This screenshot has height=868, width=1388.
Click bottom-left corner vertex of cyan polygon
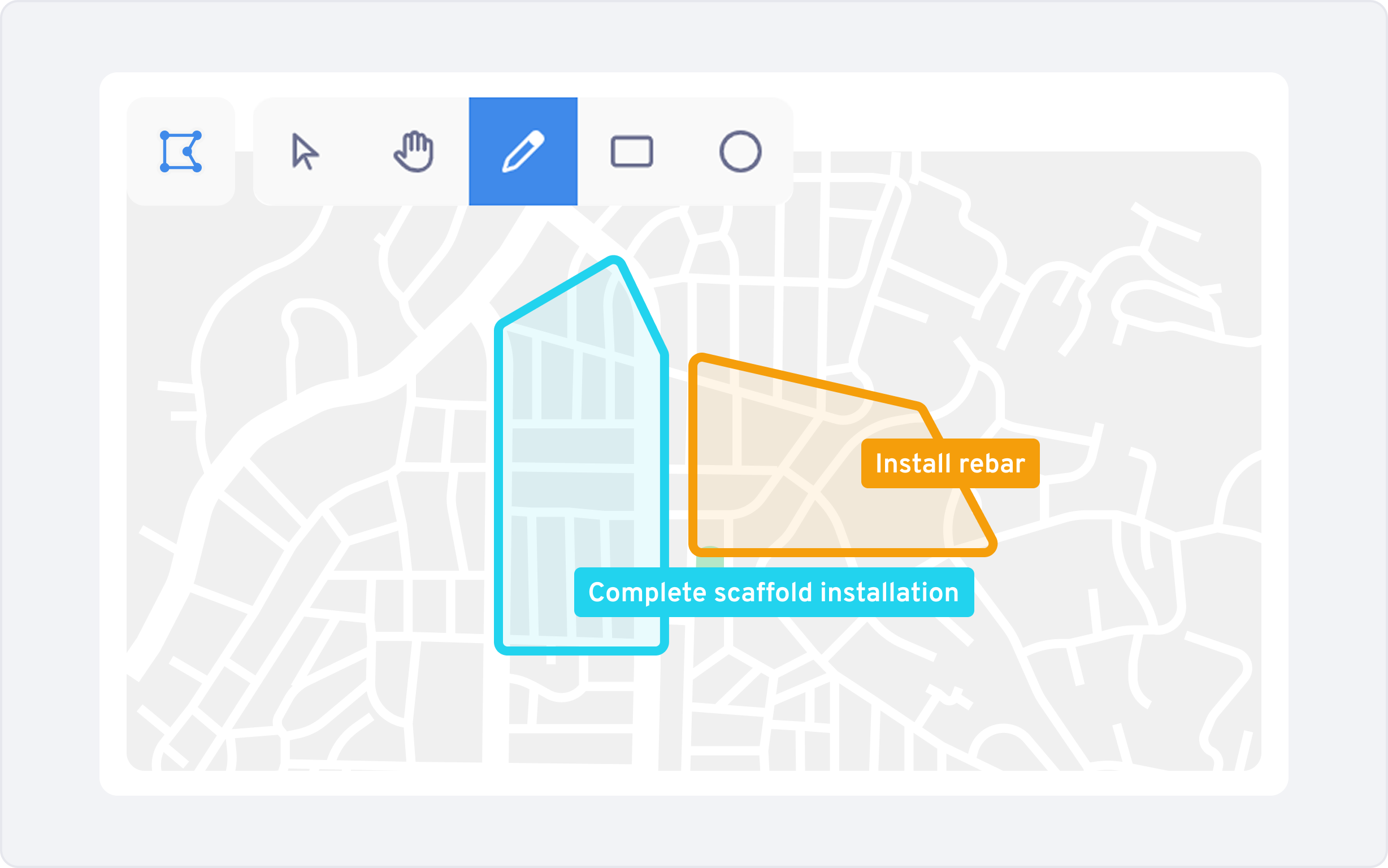[x=501, y=648]
